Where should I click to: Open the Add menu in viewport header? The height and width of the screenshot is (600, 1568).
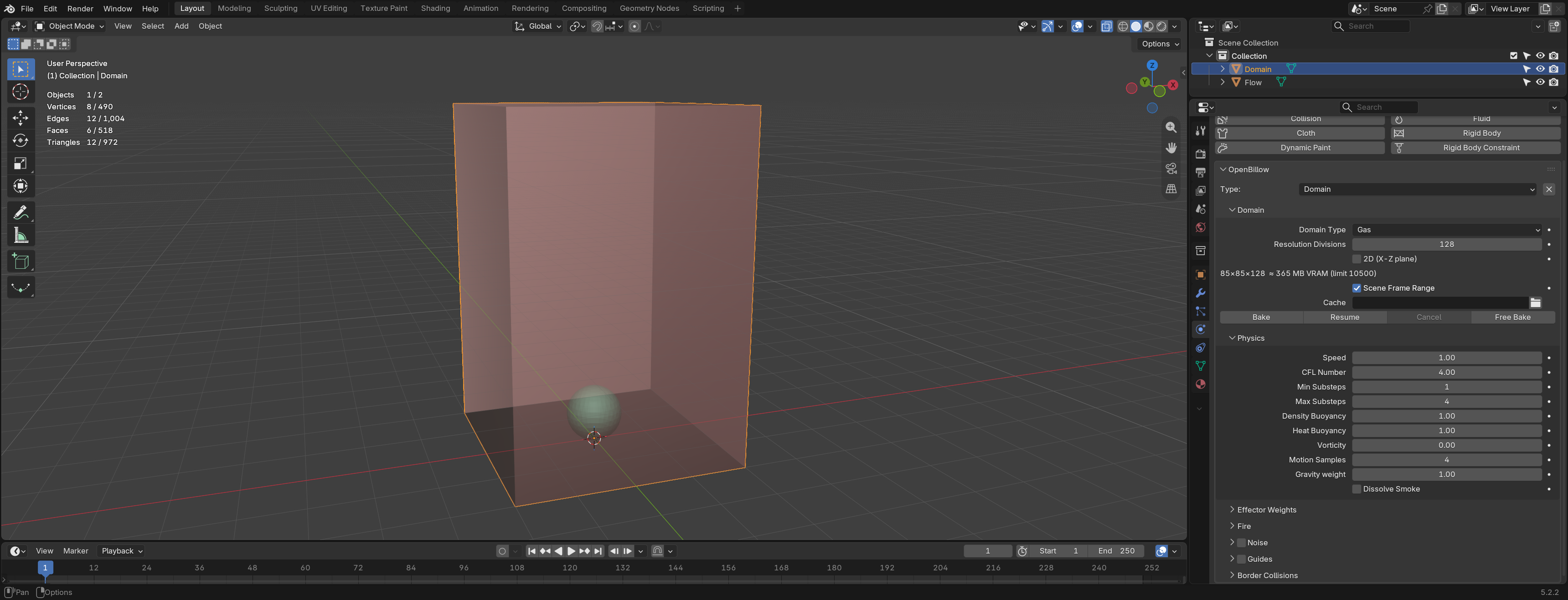pyautogui.click(x=181, y=26)
